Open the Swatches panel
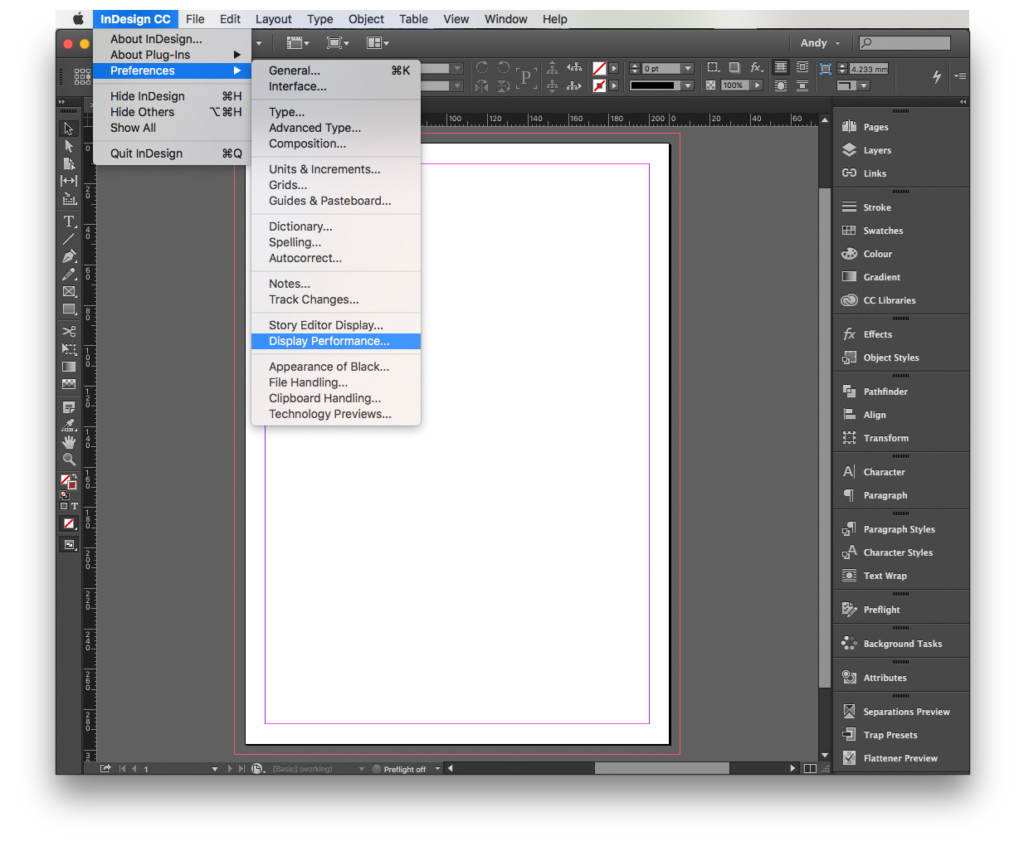The image size is (1024, 851). [882, 231]
